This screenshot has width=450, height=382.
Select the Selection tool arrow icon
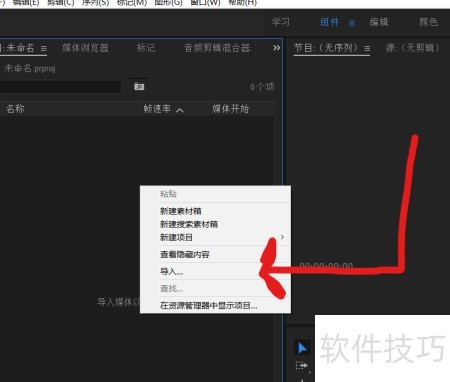pos(302,348)
